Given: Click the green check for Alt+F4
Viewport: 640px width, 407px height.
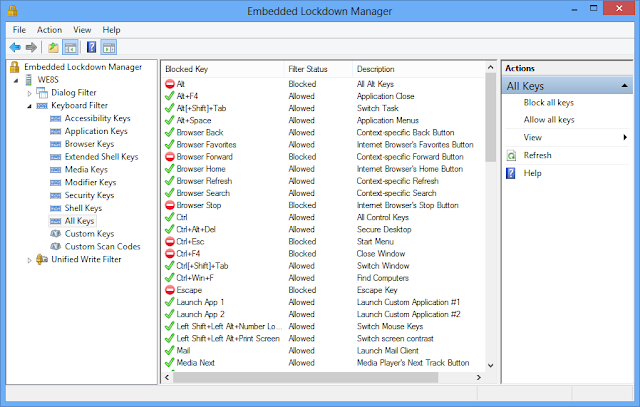Looking at the screenshot, I should coord(170,96).
